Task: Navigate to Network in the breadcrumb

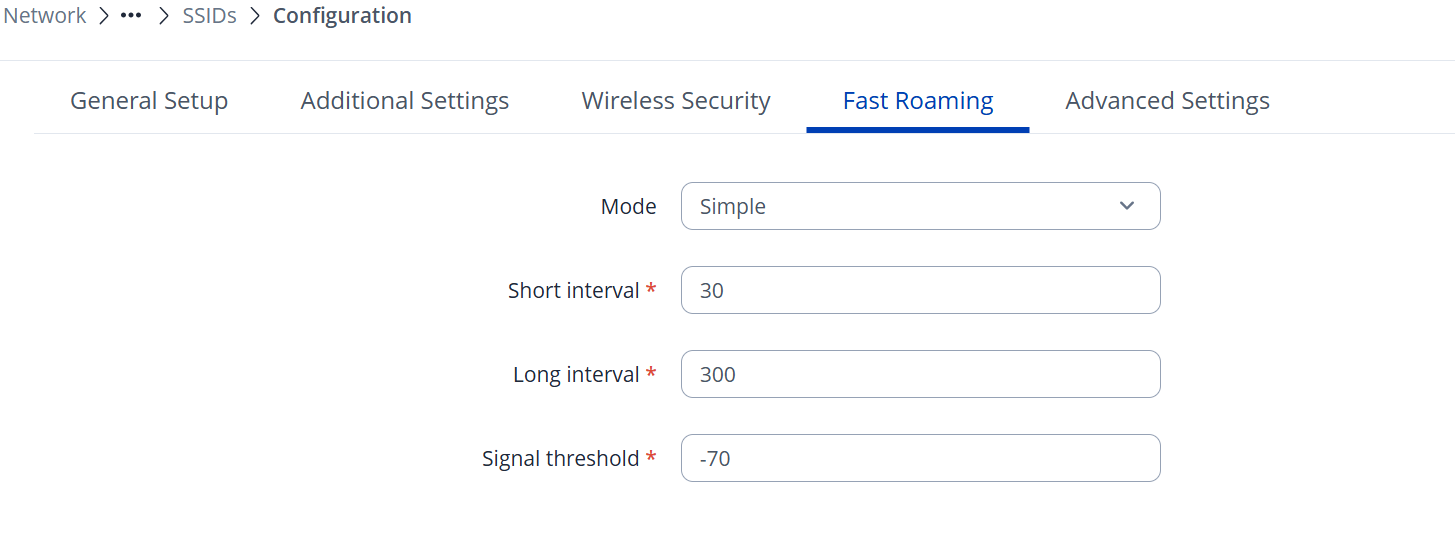Action: (x=44, y=17)
